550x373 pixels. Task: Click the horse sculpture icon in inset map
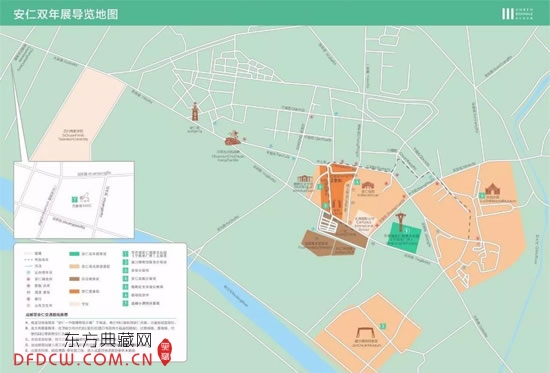[85, 198]
